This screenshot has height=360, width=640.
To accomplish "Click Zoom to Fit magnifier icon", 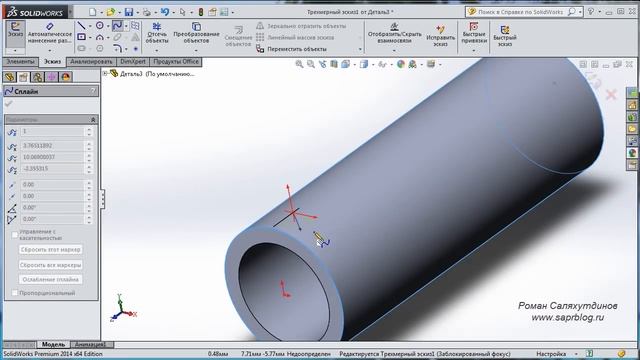I will 299,64.
